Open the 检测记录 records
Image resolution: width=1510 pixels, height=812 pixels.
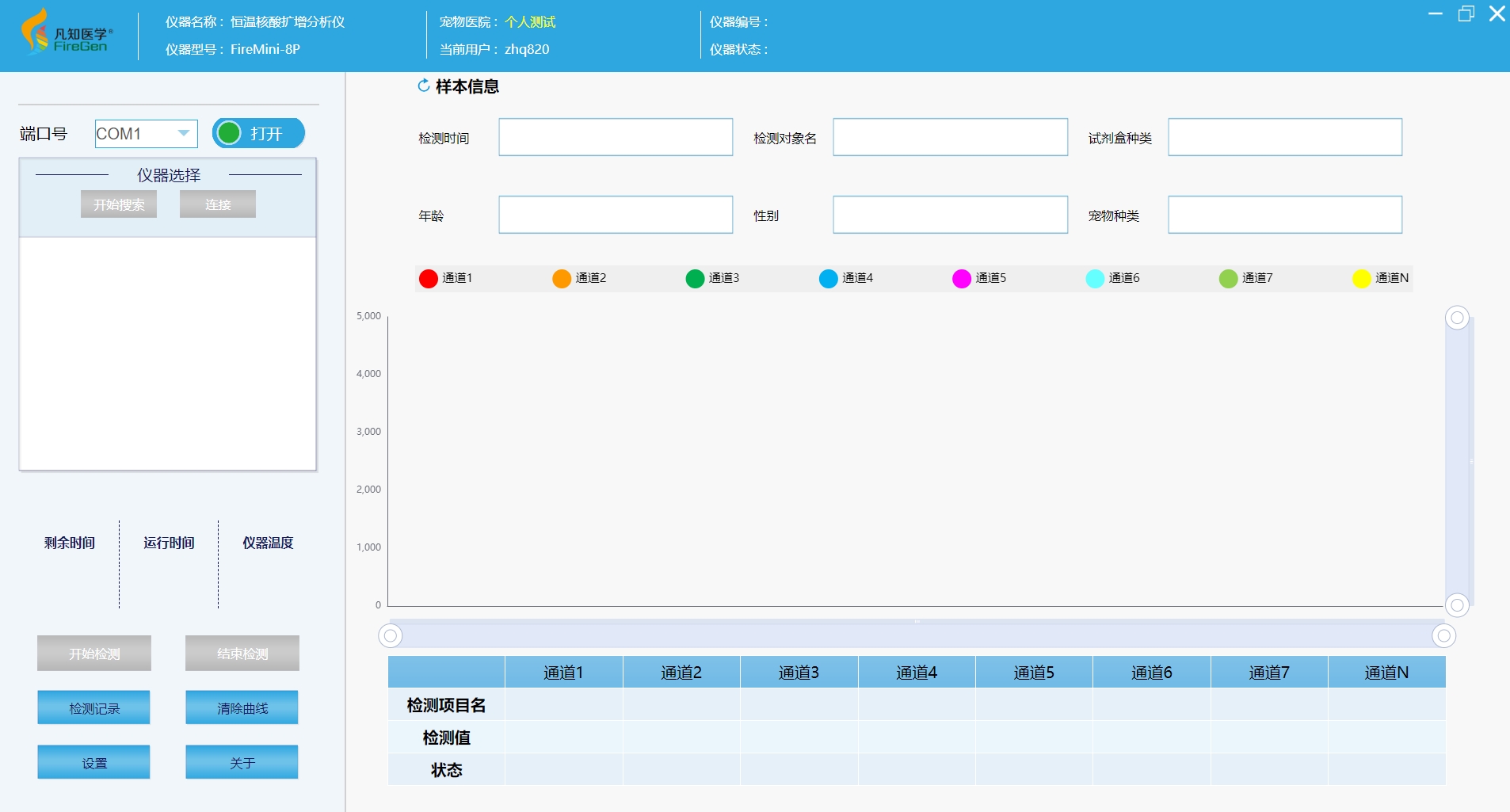tap(93, 707)
